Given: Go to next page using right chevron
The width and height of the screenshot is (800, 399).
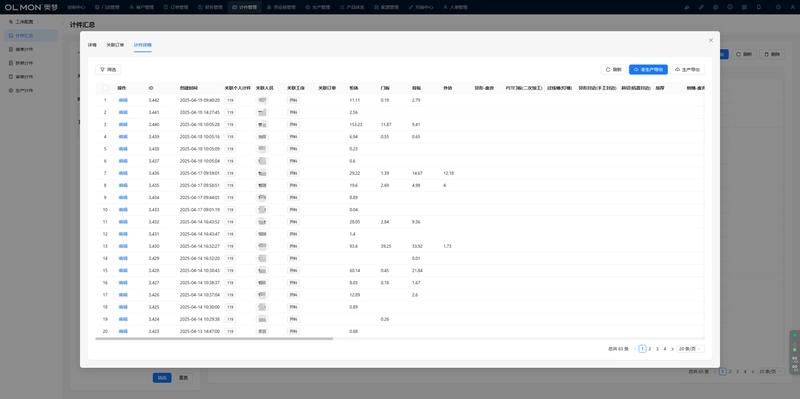Looking at the screenshot, I should (x=672, y=349).
